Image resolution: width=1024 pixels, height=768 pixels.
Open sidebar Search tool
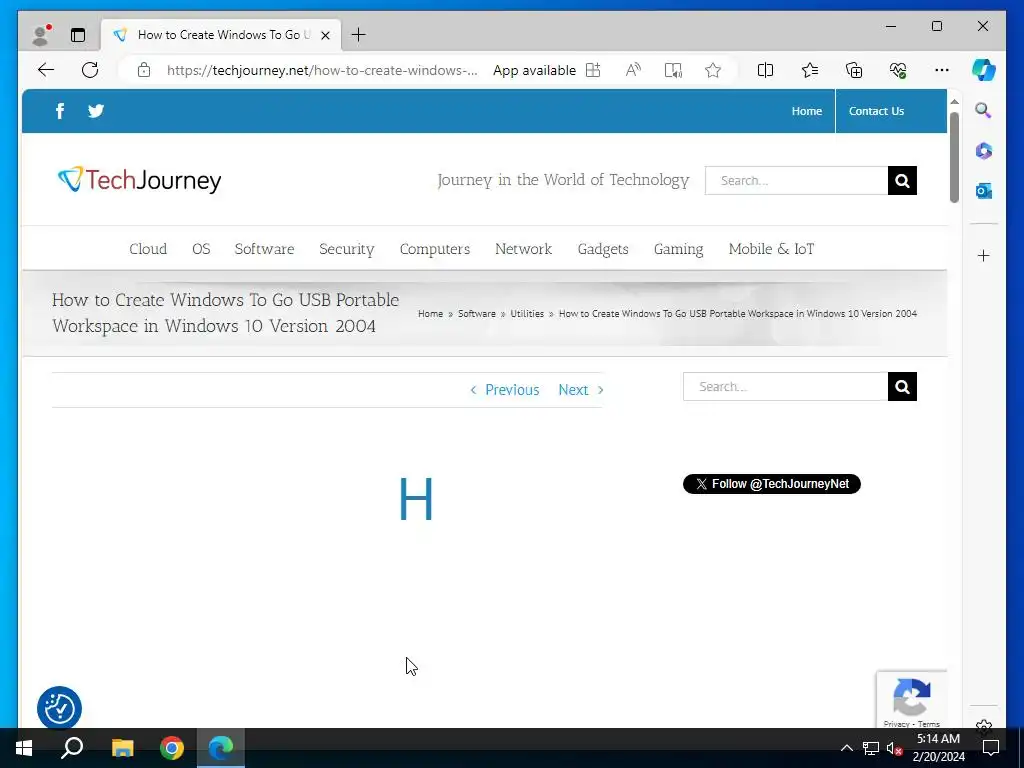coord(984,110)
